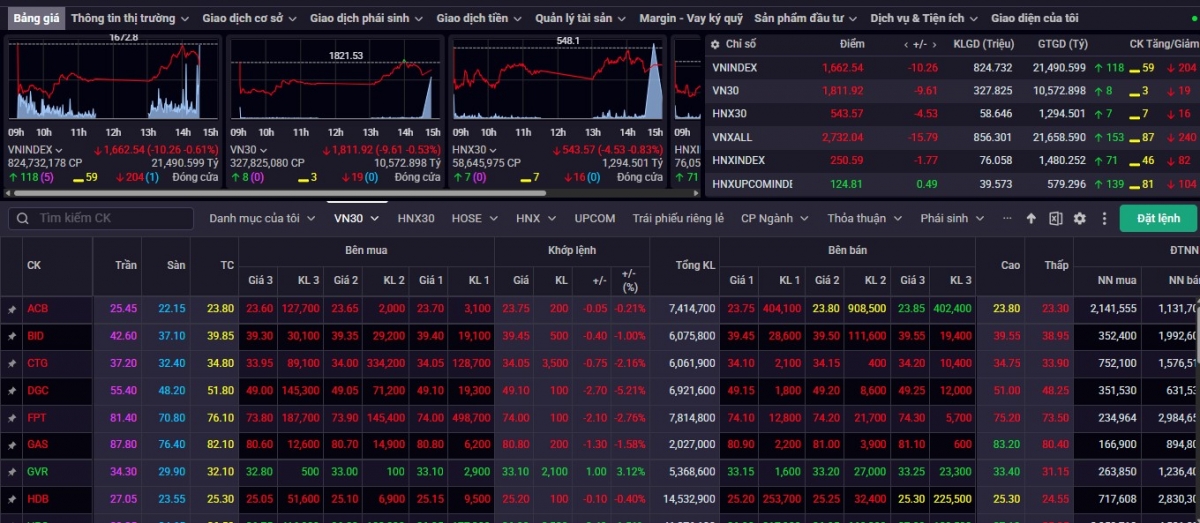Open the VNINDEX row in index table
The image size is (1200, 523).
click(x=735, y=67)
